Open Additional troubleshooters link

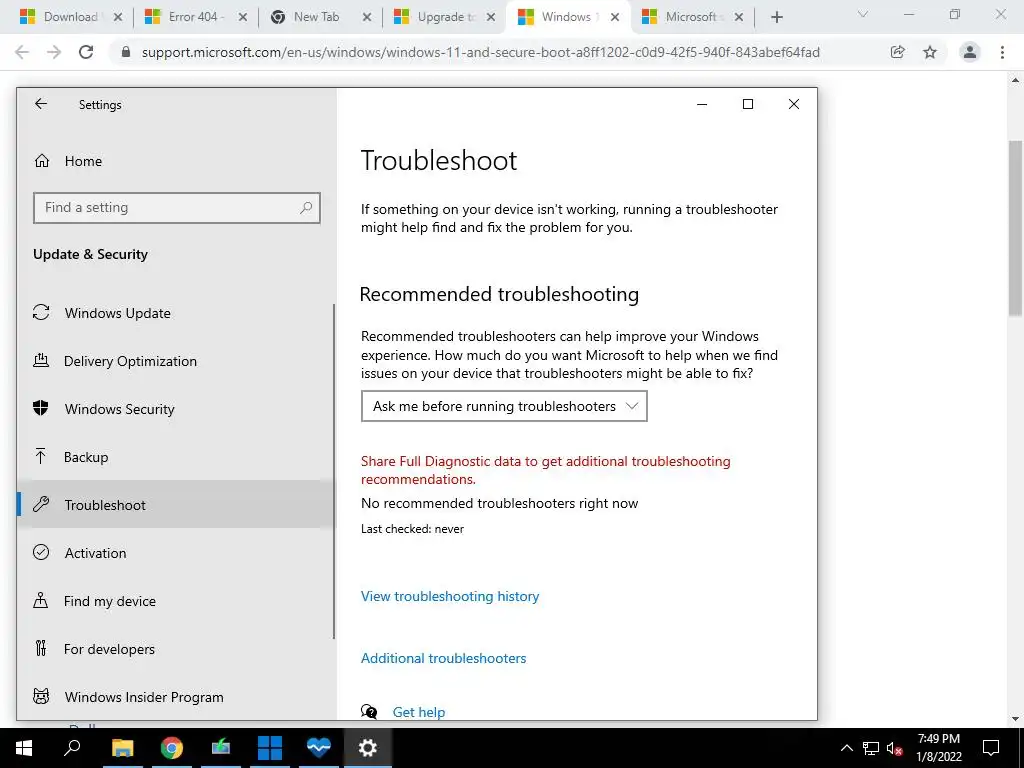click(x=443, y=658)
